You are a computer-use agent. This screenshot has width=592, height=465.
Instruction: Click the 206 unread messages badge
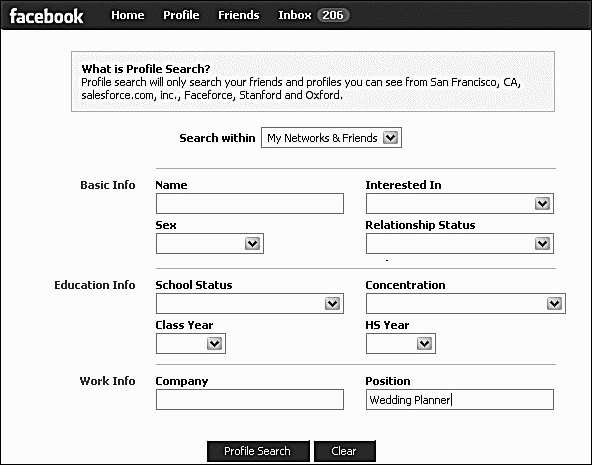[333, 15]
